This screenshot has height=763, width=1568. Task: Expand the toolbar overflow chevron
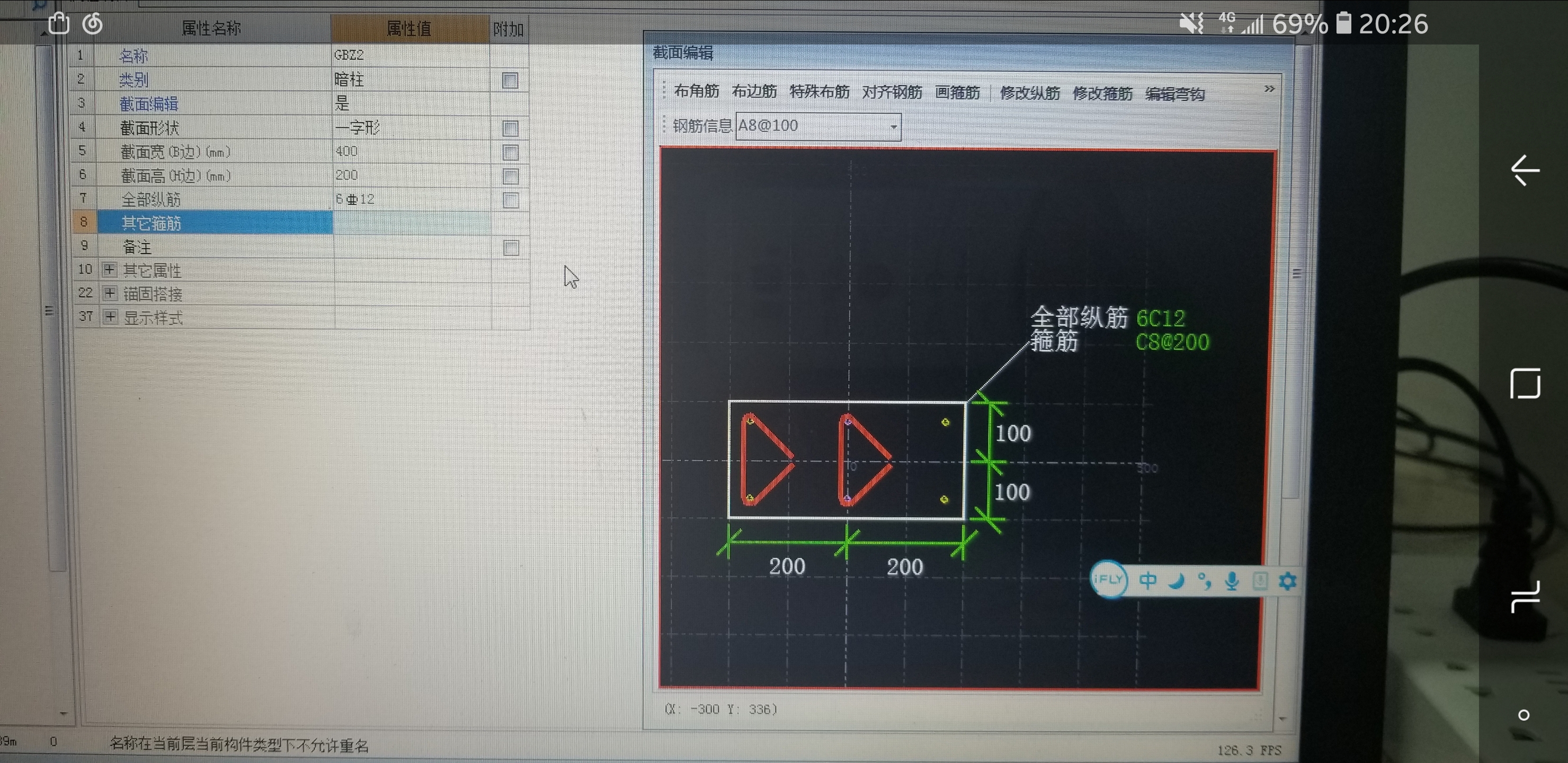coord(1269,89)
